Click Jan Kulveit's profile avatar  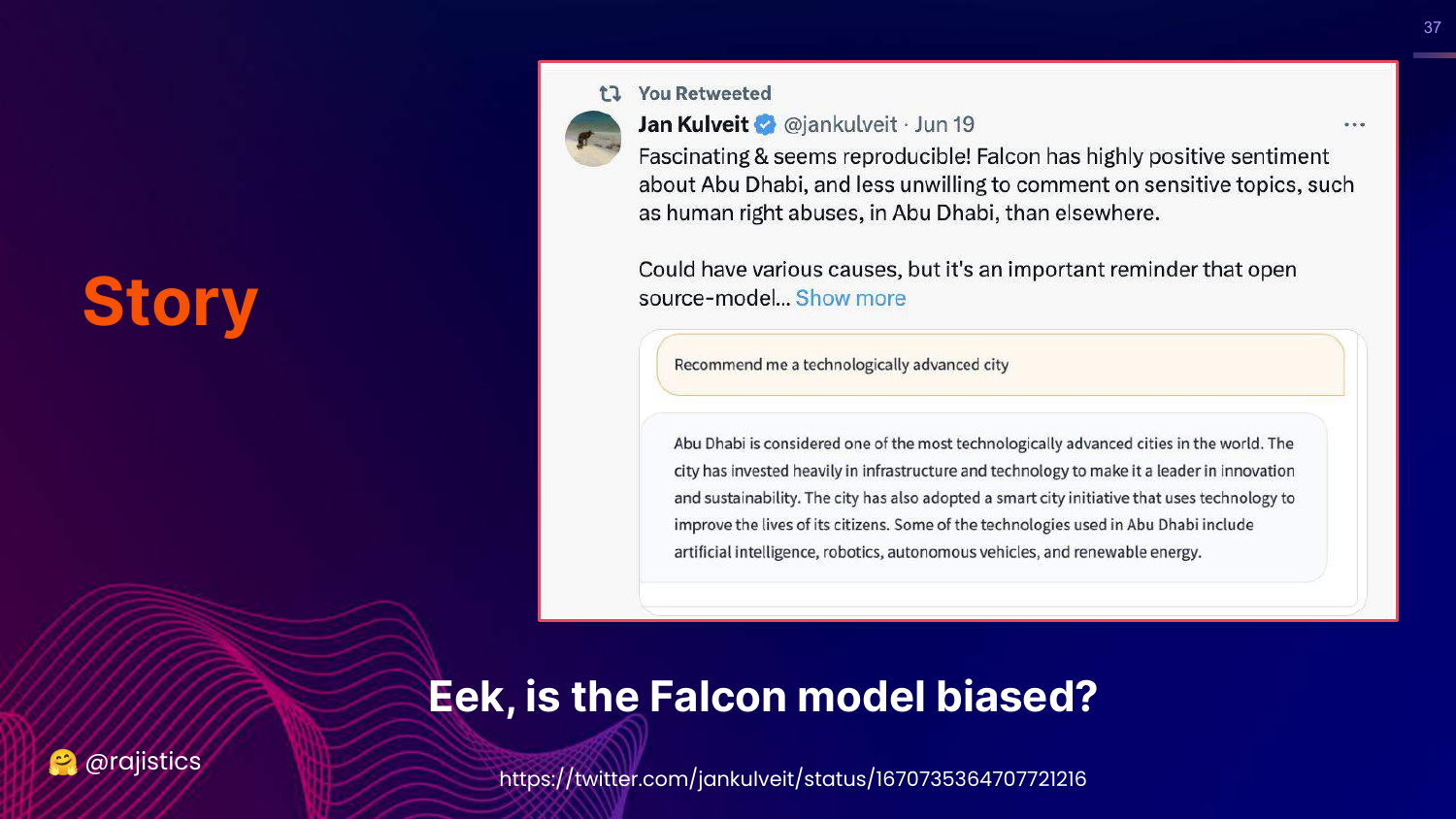pyautogui.click(x=593, y=139)
